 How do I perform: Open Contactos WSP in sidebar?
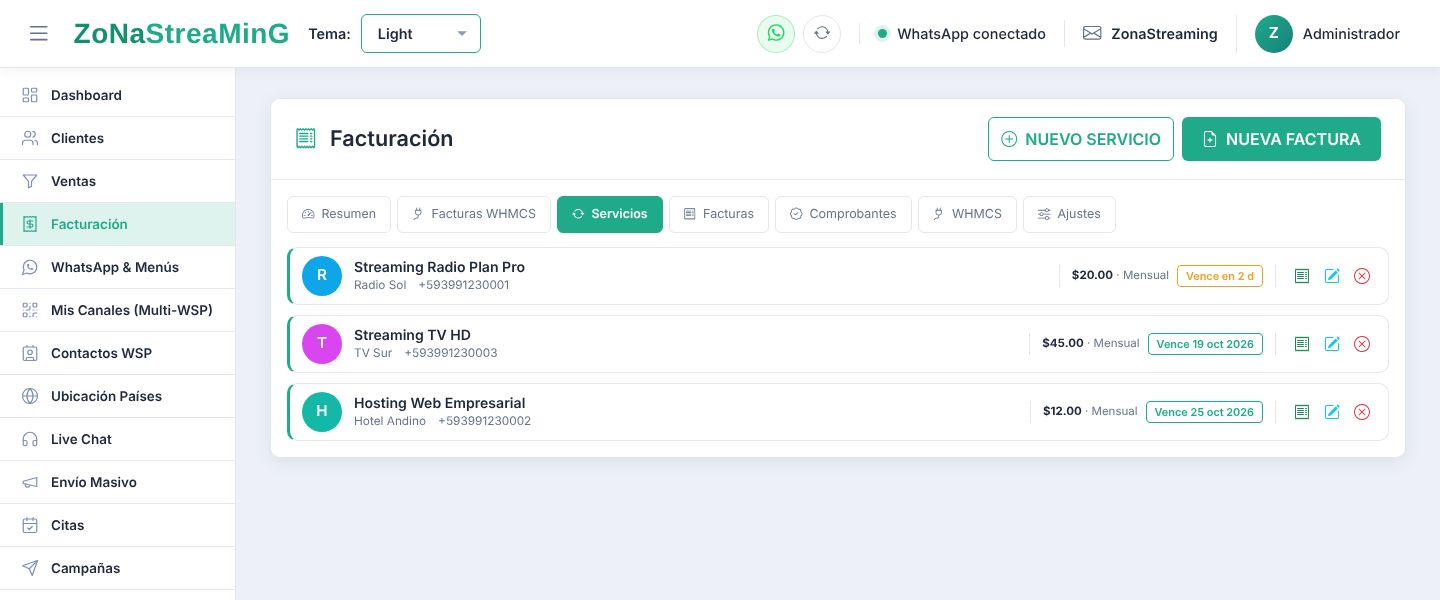pos(118,353)
